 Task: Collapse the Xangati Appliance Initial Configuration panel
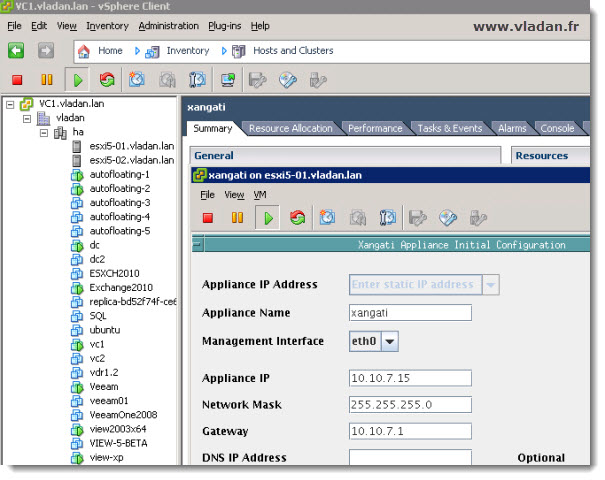pyautogui.click(x=197, y=244)
